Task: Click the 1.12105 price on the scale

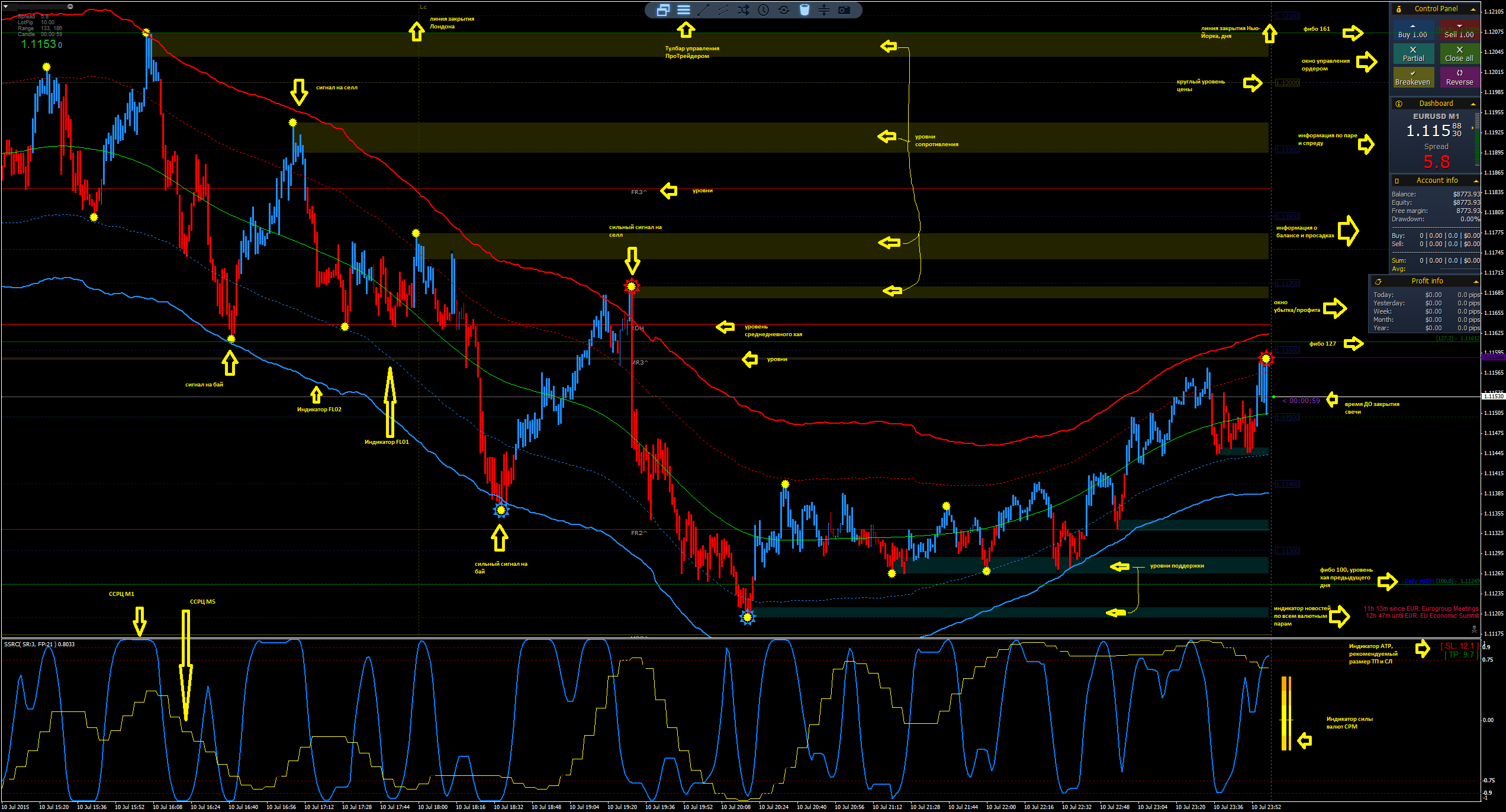Action: (1494, 12)
